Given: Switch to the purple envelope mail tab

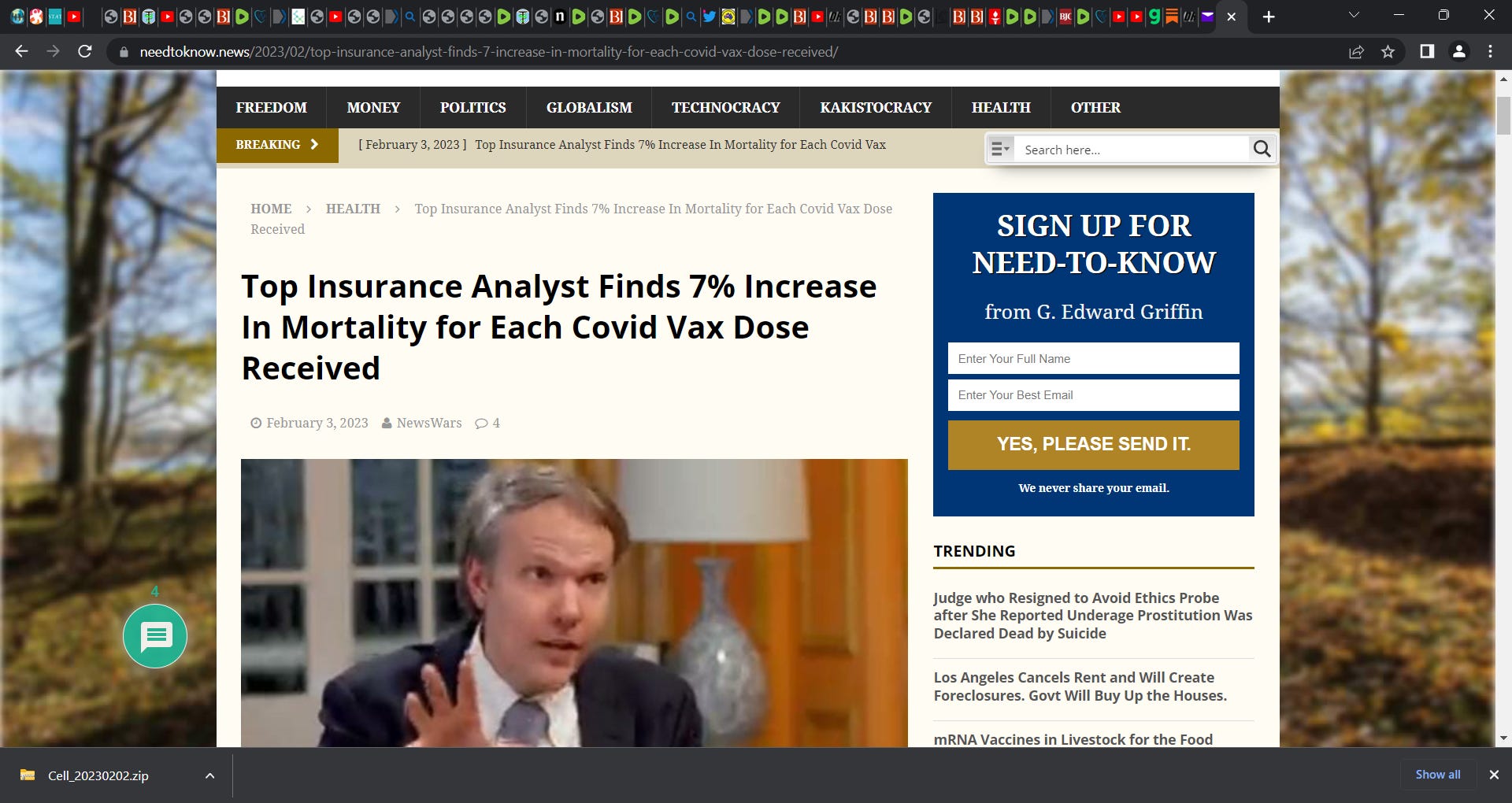Looking at the screenshot, I should [1207, 17].
